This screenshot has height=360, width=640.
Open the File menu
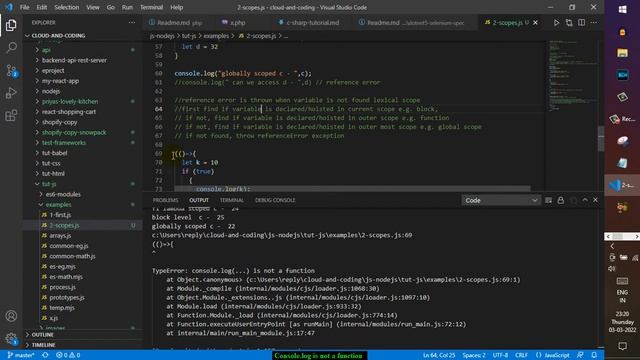click(24, 7)
